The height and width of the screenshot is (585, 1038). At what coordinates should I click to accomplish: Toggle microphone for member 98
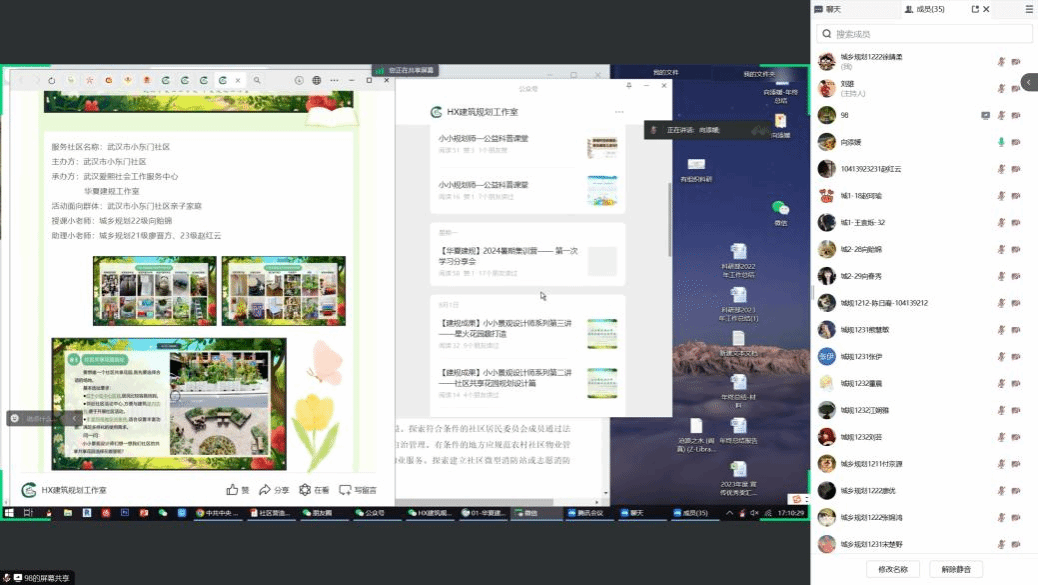tap(1001, 115)
